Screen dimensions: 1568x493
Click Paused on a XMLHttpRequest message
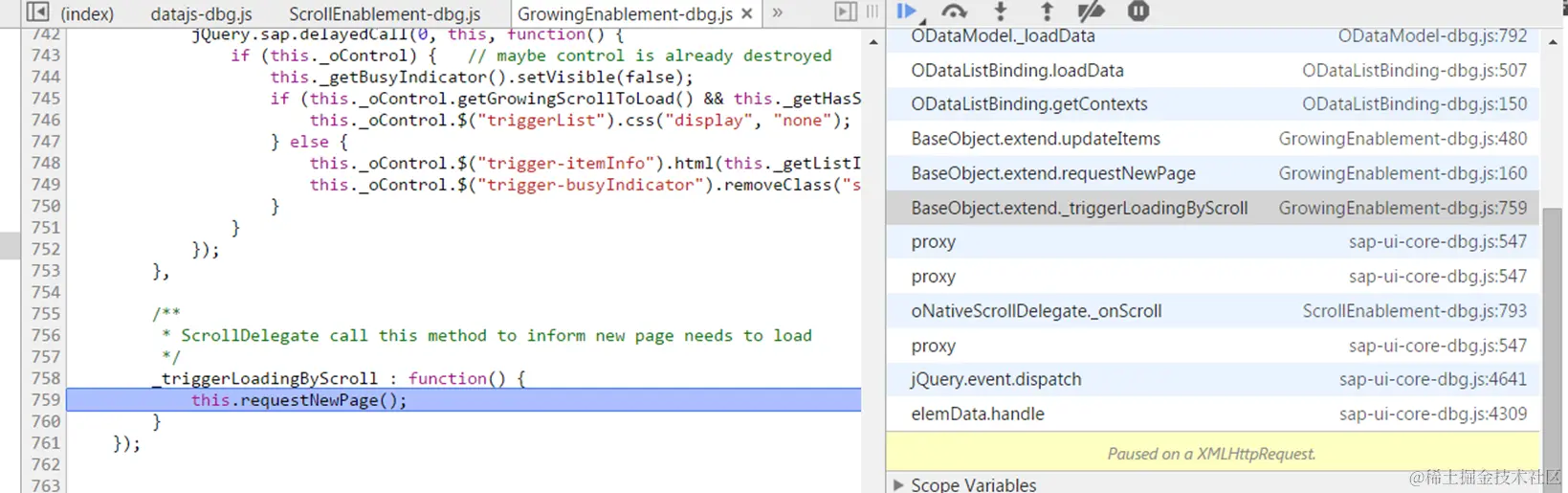tap(1212, 454)
